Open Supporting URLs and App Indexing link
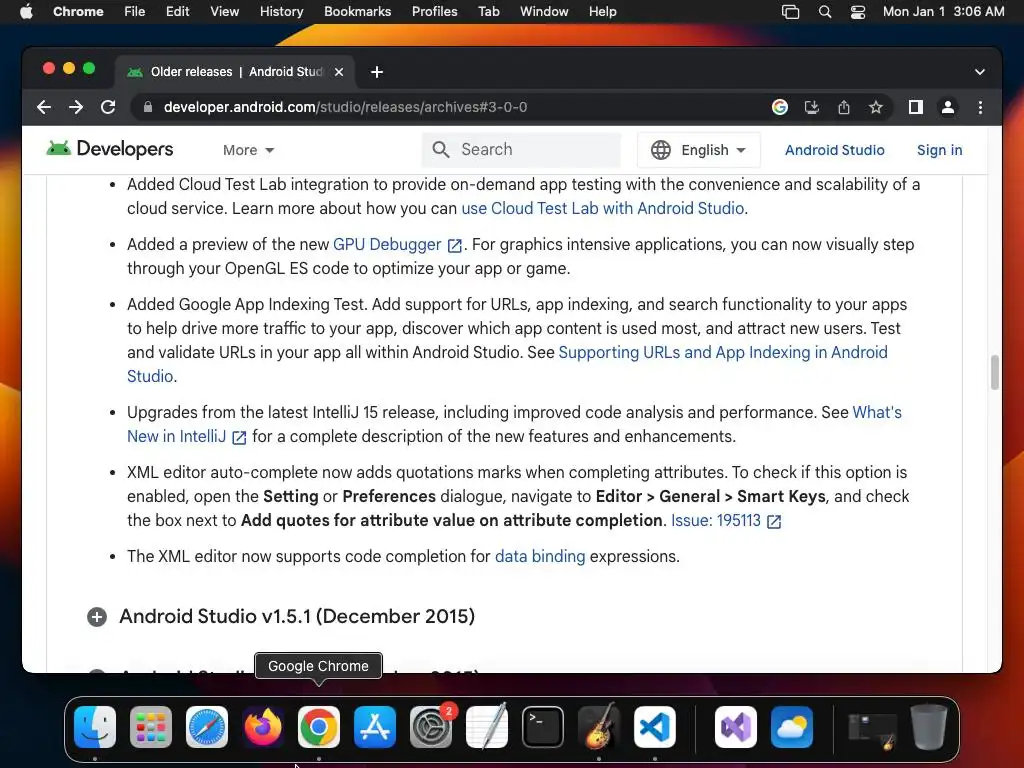 [722, 353]
